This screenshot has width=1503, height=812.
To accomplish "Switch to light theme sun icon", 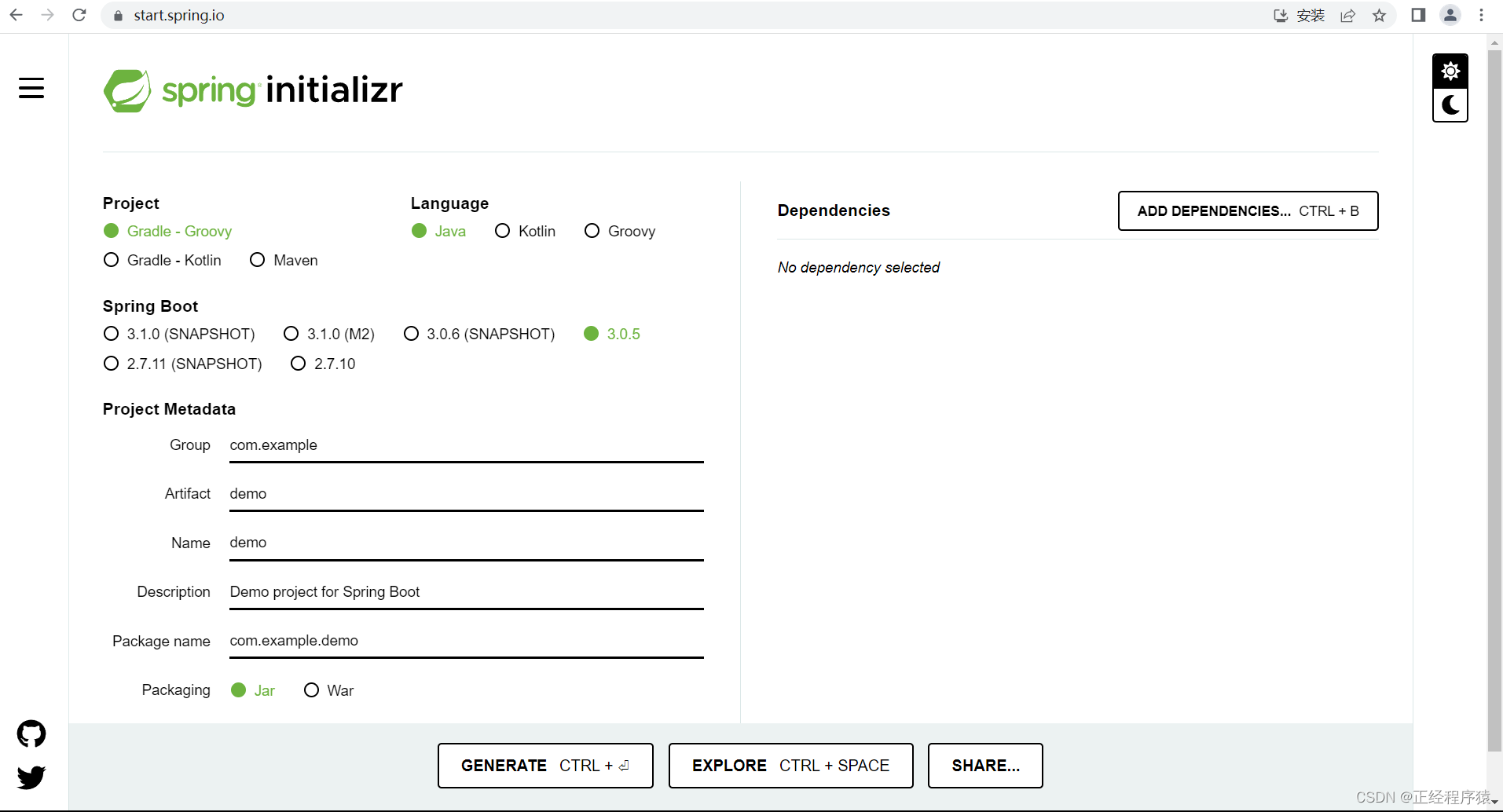I will click(x=1450, y=71).
